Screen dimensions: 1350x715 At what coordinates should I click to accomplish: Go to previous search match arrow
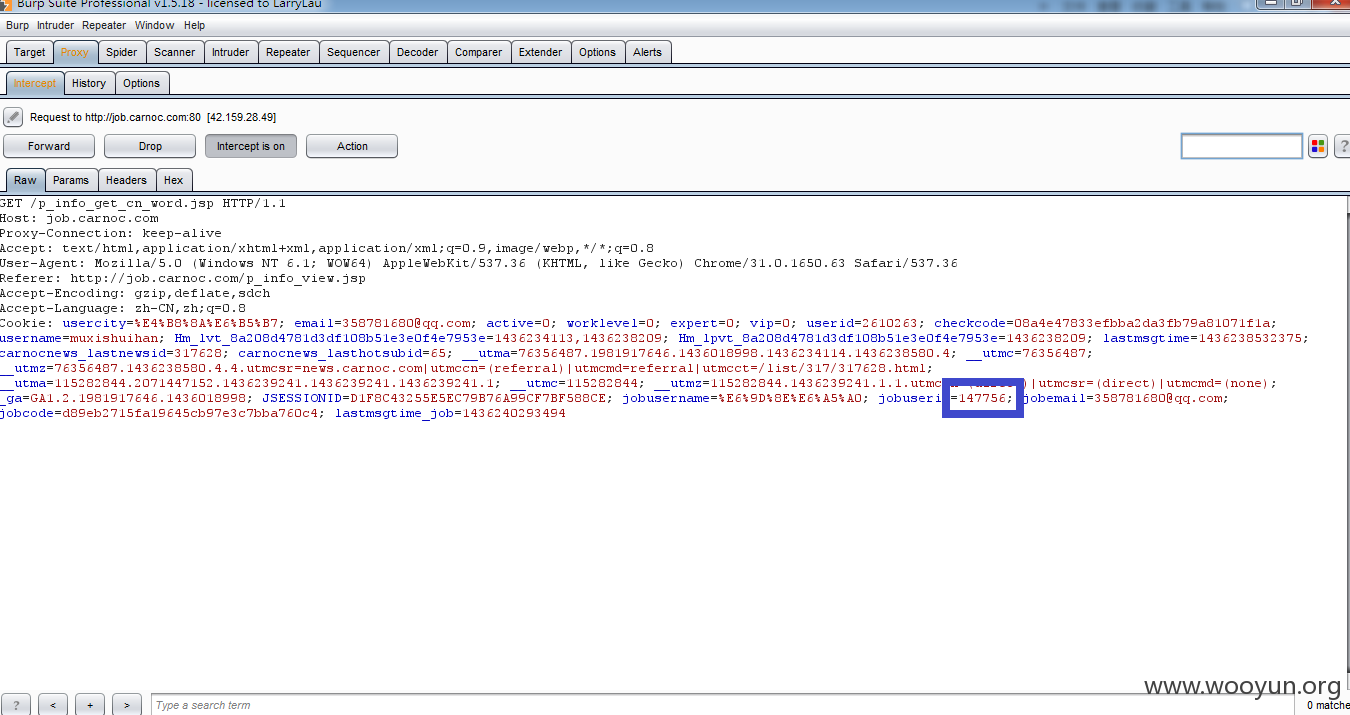pyautogui.click(x=53, y=705)
